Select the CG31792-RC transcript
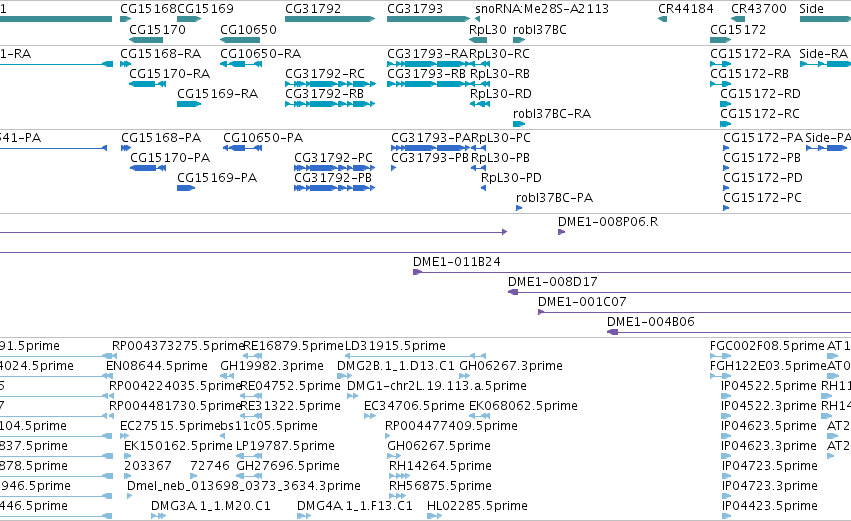 pos(330,84)
